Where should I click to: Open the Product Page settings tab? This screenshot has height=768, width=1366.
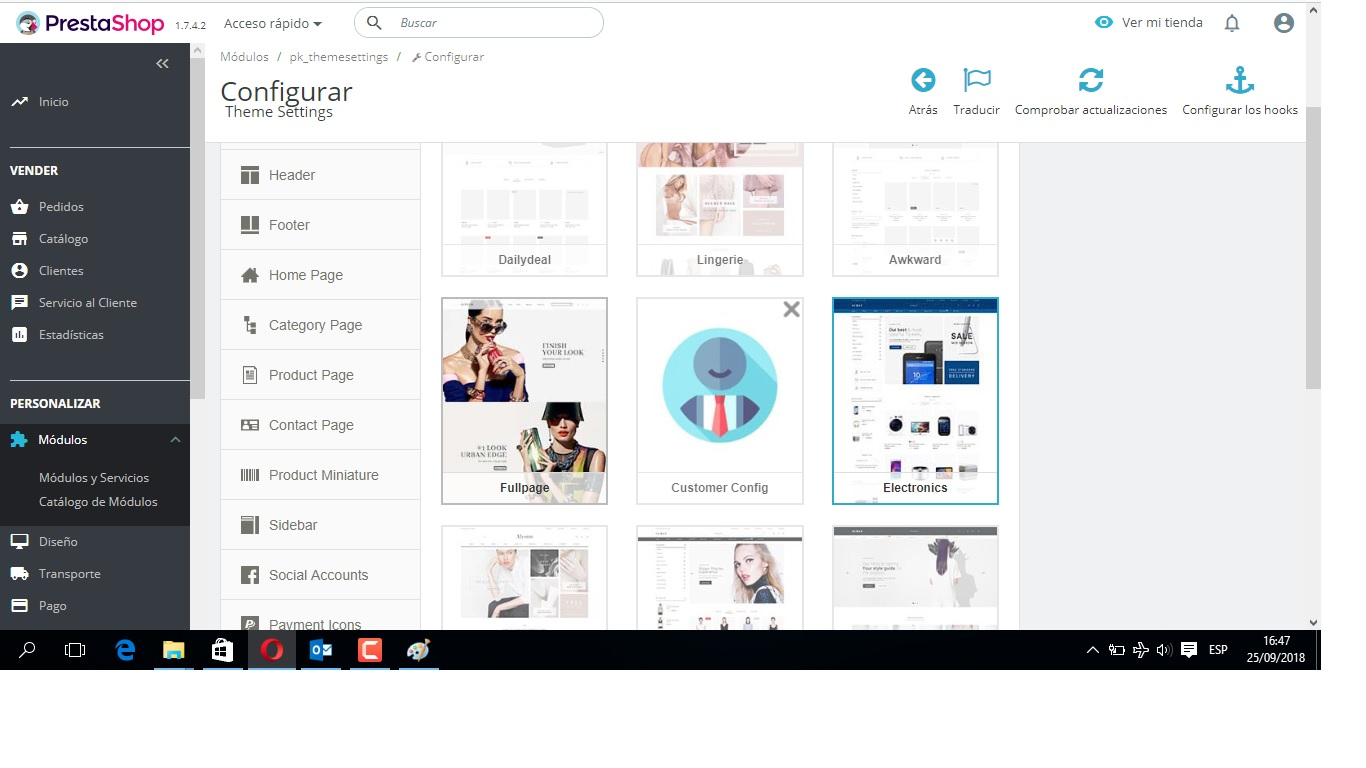tap(320, 375)
